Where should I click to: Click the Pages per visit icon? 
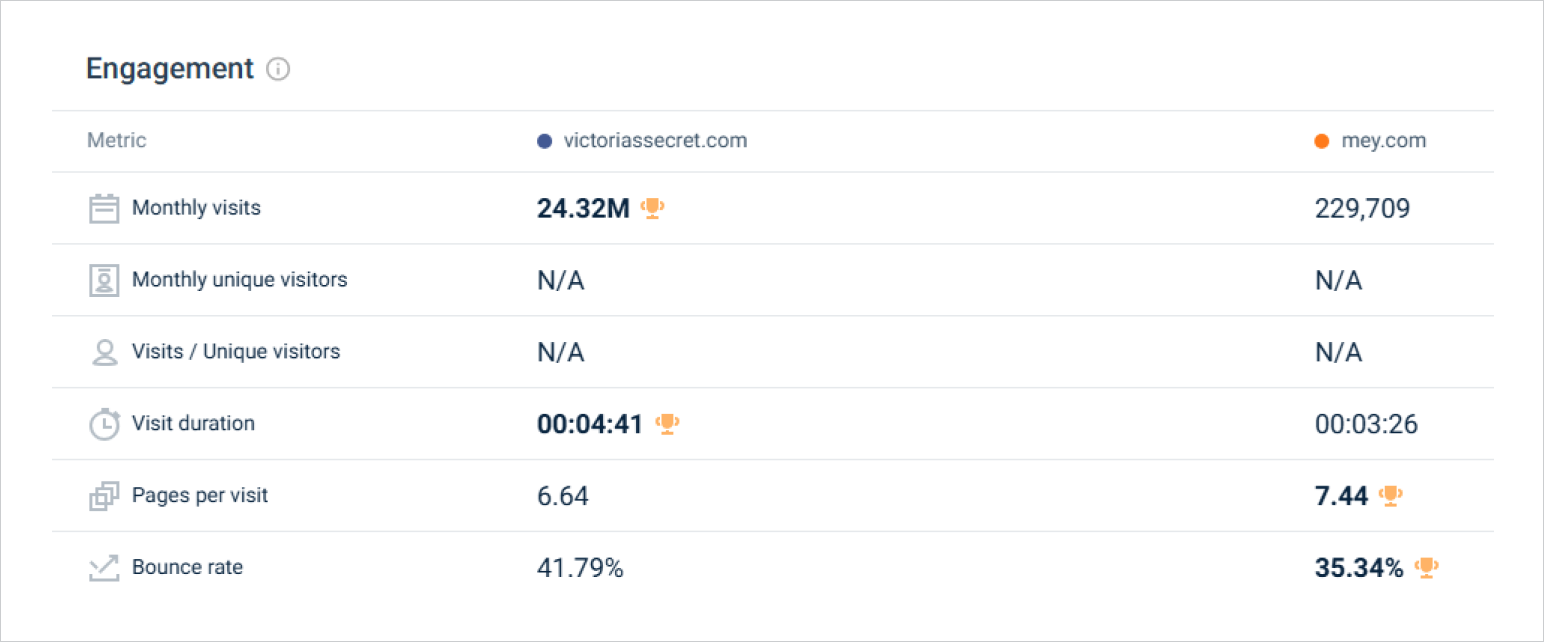(x=104, y=496)
